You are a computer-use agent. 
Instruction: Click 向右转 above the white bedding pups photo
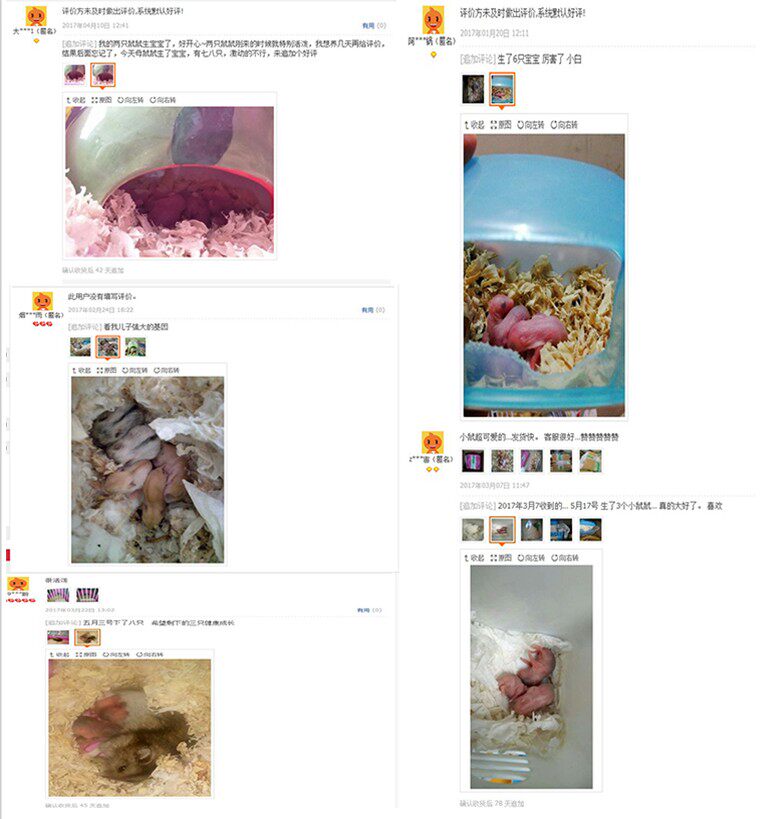565,558
